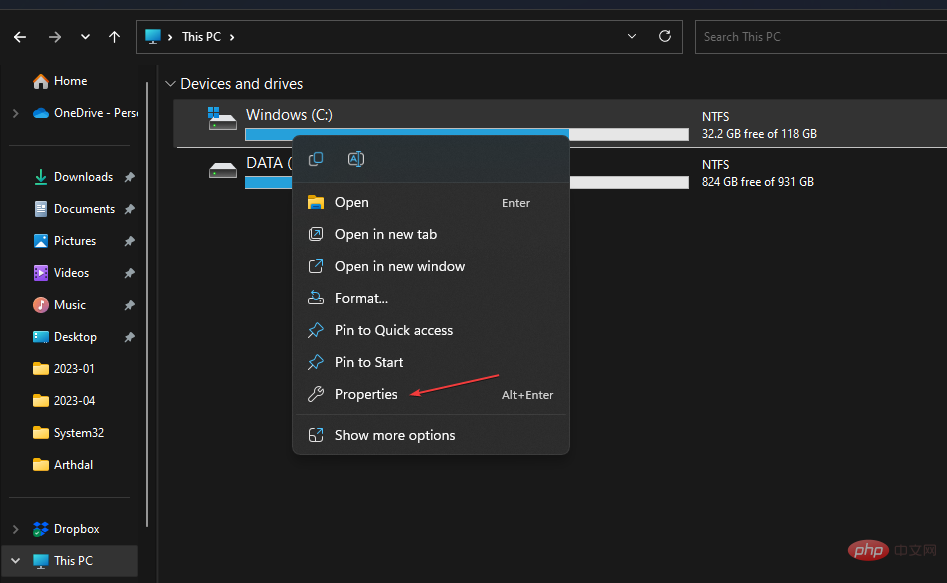Expand the recent locations chevron

tap(85, 36)
